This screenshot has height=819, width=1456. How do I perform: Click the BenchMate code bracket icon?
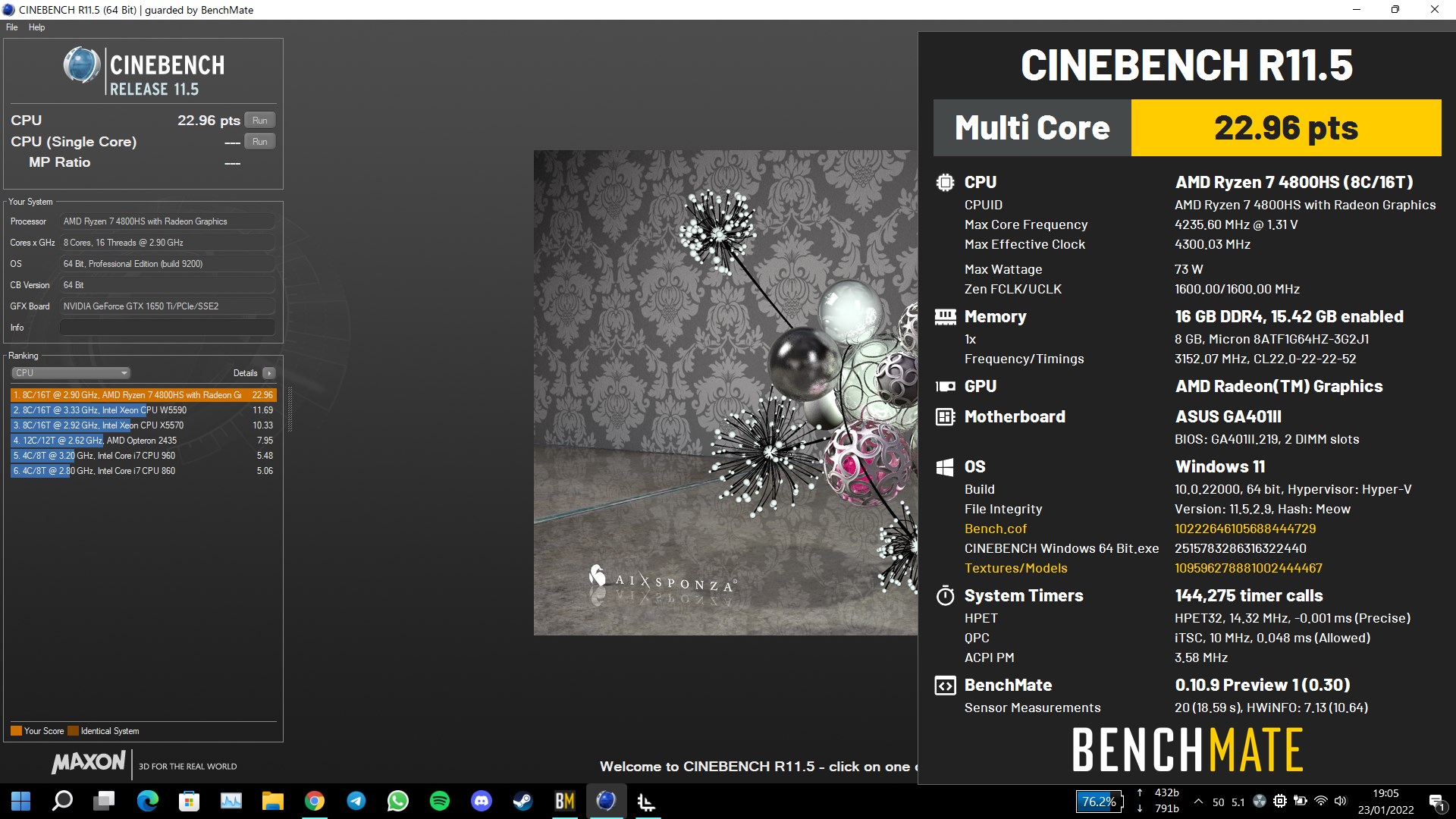(945, 686)
